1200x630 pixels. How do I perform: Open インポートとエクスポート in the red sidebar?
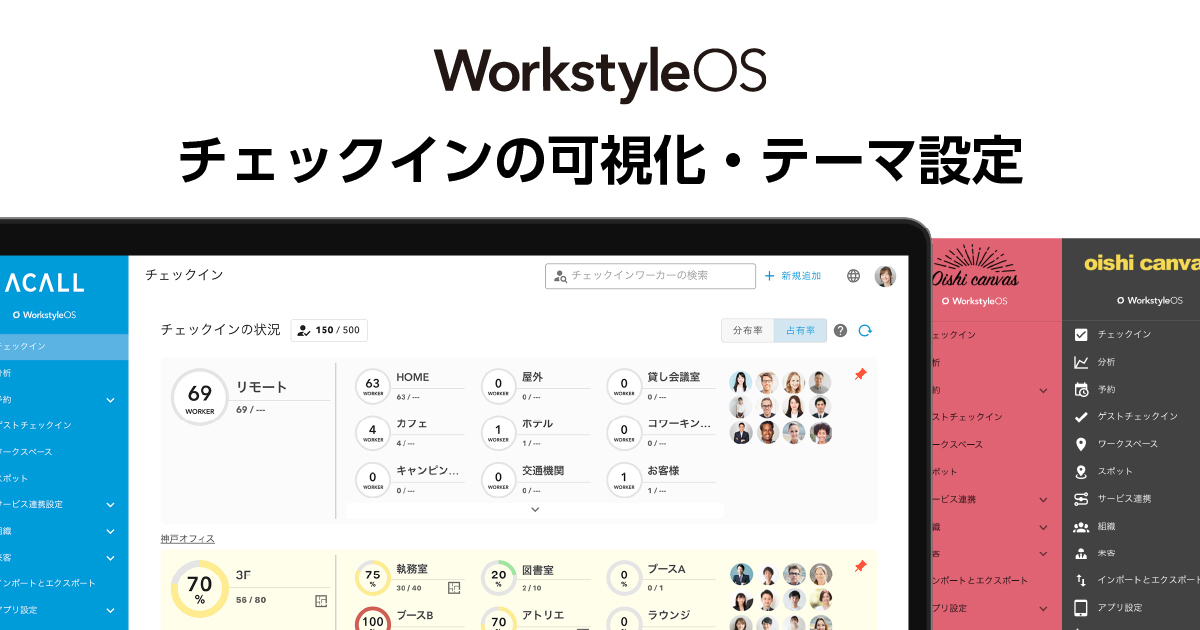pos(980,580)
